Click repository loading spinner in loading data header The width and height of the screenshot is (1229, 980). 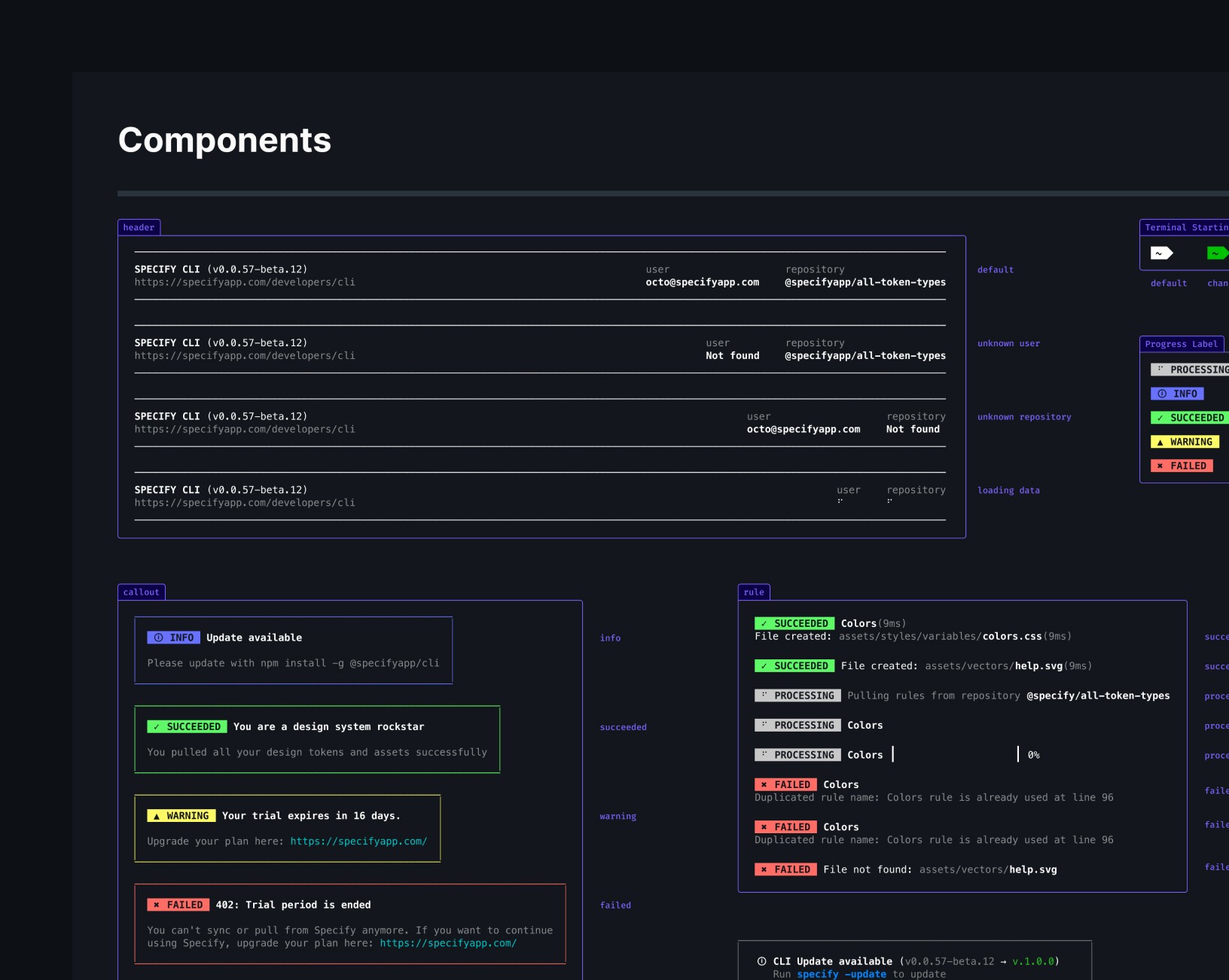click(890, 501)
